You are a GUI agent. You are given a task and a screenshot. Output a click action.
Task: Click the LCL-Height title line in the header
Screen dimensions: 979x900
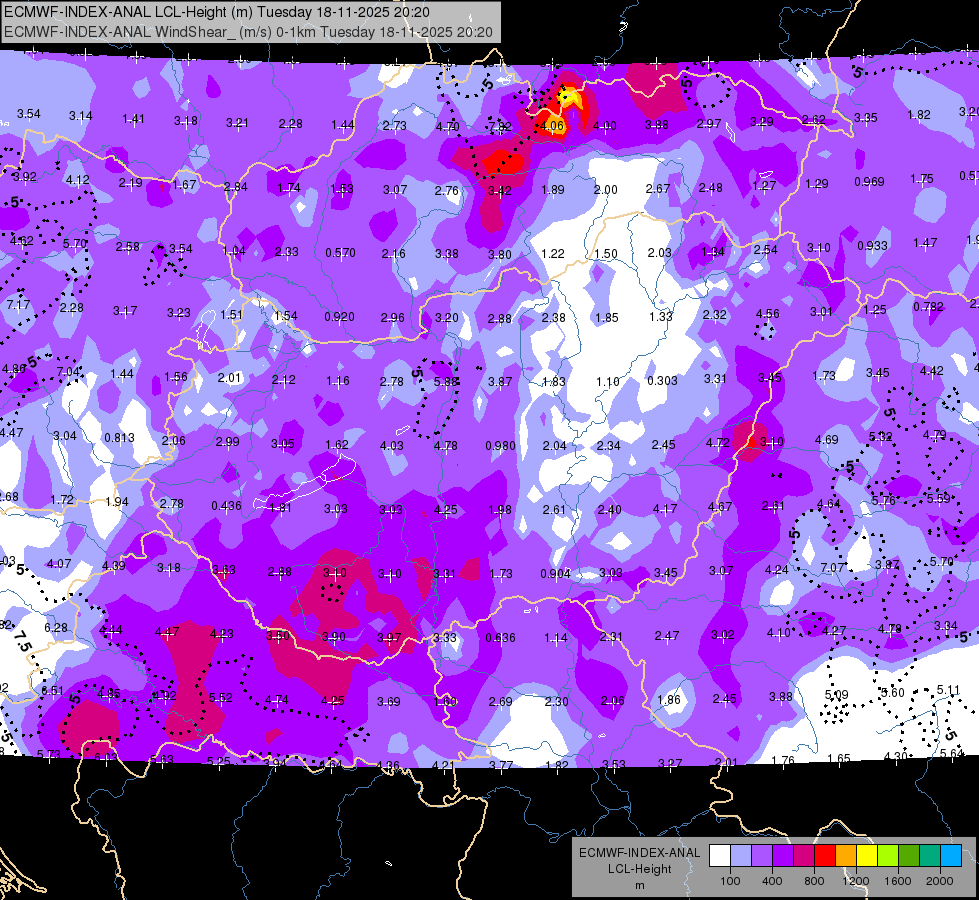[x=217, y=12]
